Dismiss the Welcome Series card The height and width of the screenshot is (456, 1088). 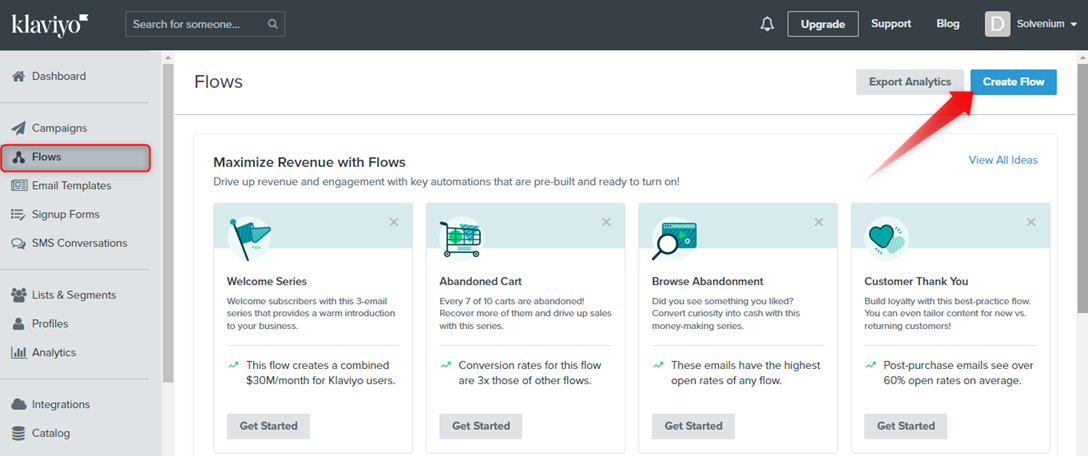coord(393,222)
